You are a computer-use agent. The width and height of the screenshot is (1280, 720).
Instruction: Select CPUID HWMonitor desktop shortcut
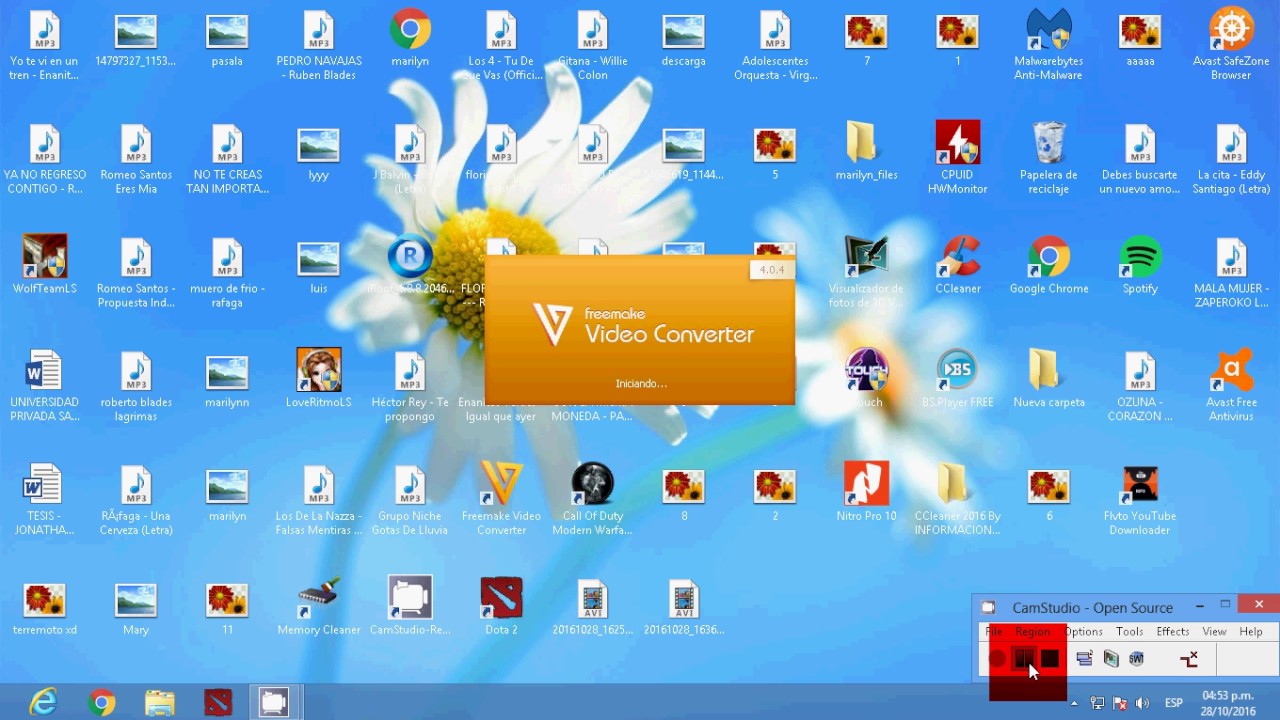[957, 158]
